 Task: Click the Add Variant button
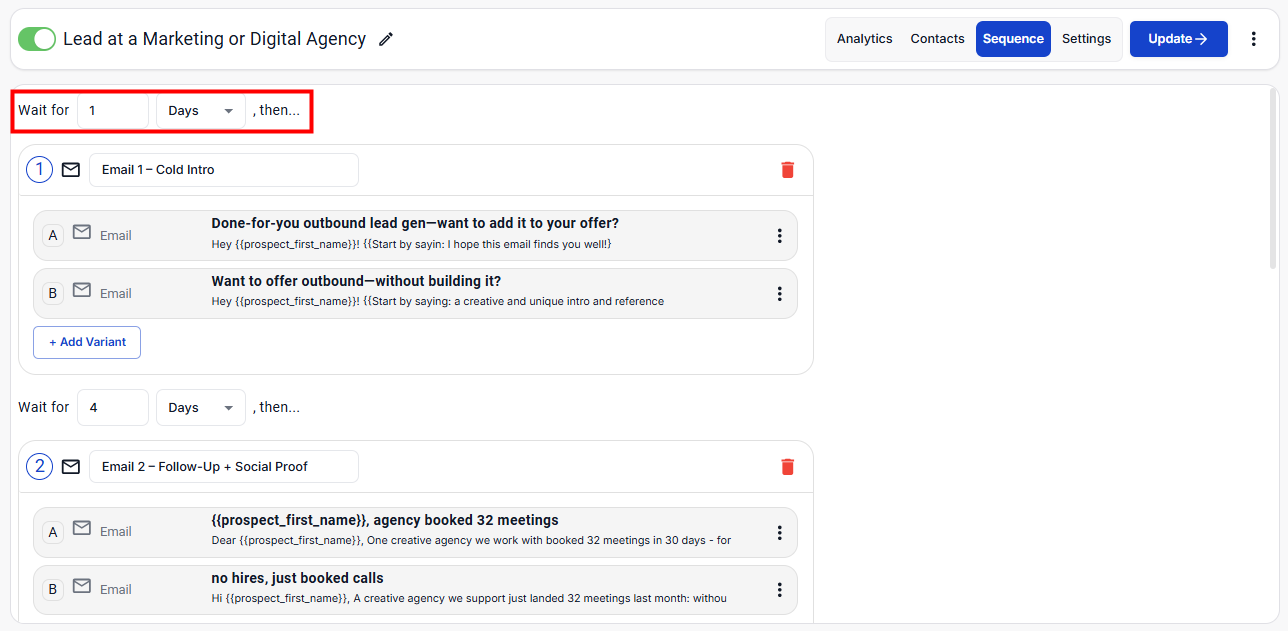coord(87,342)
